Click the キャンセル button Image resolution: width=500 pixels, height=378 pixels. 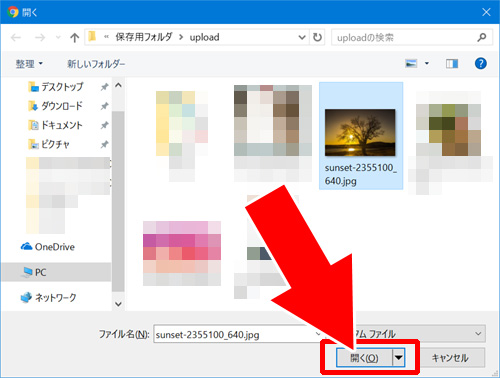coord(450,358)
